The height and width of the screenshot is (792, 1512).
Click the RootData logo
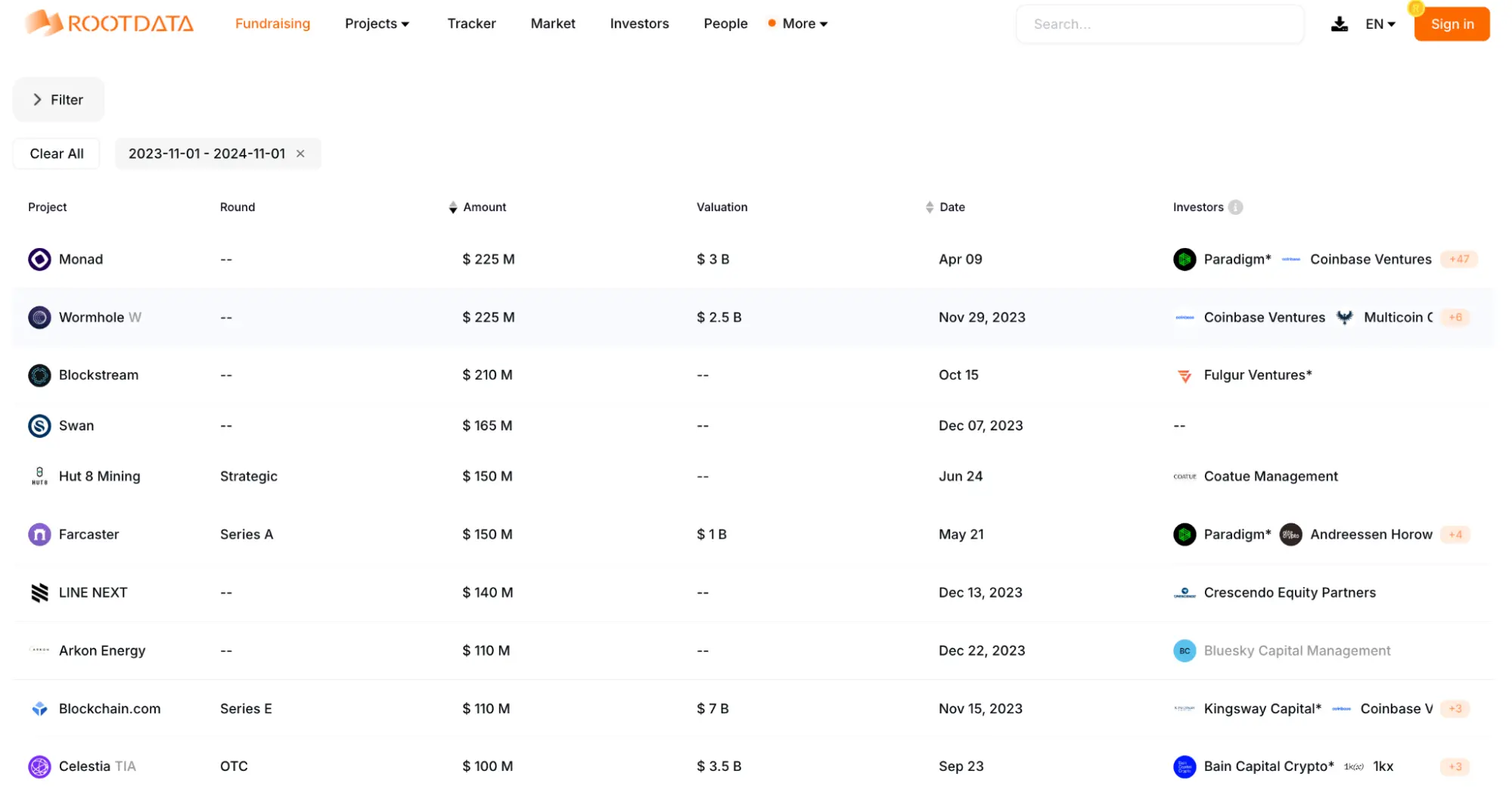pyautogui.click(x=109, y=23)
